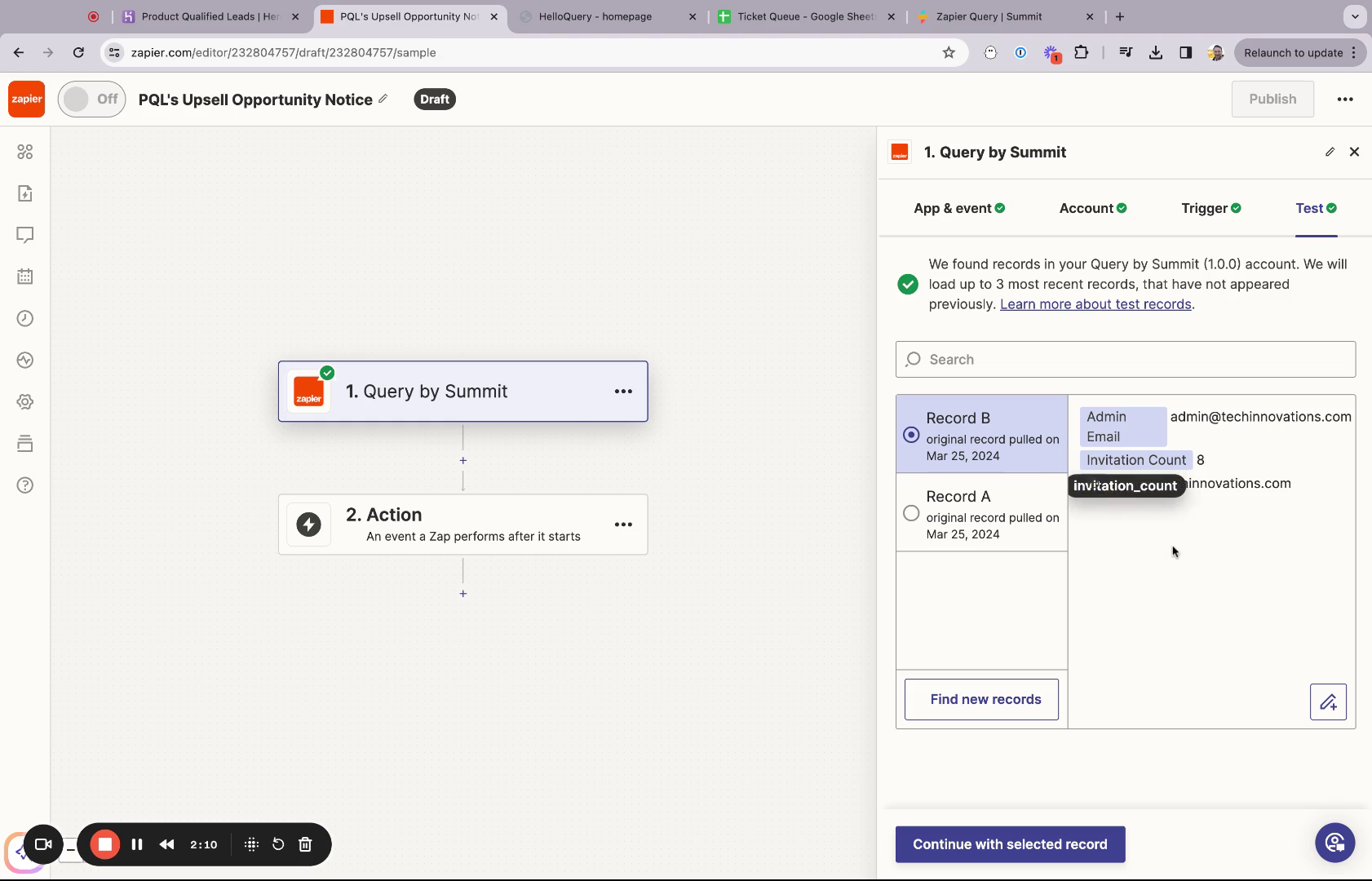Close the Query by Summit side panel
Viewport: 1372px width, 881px height.
point(1354,152)
